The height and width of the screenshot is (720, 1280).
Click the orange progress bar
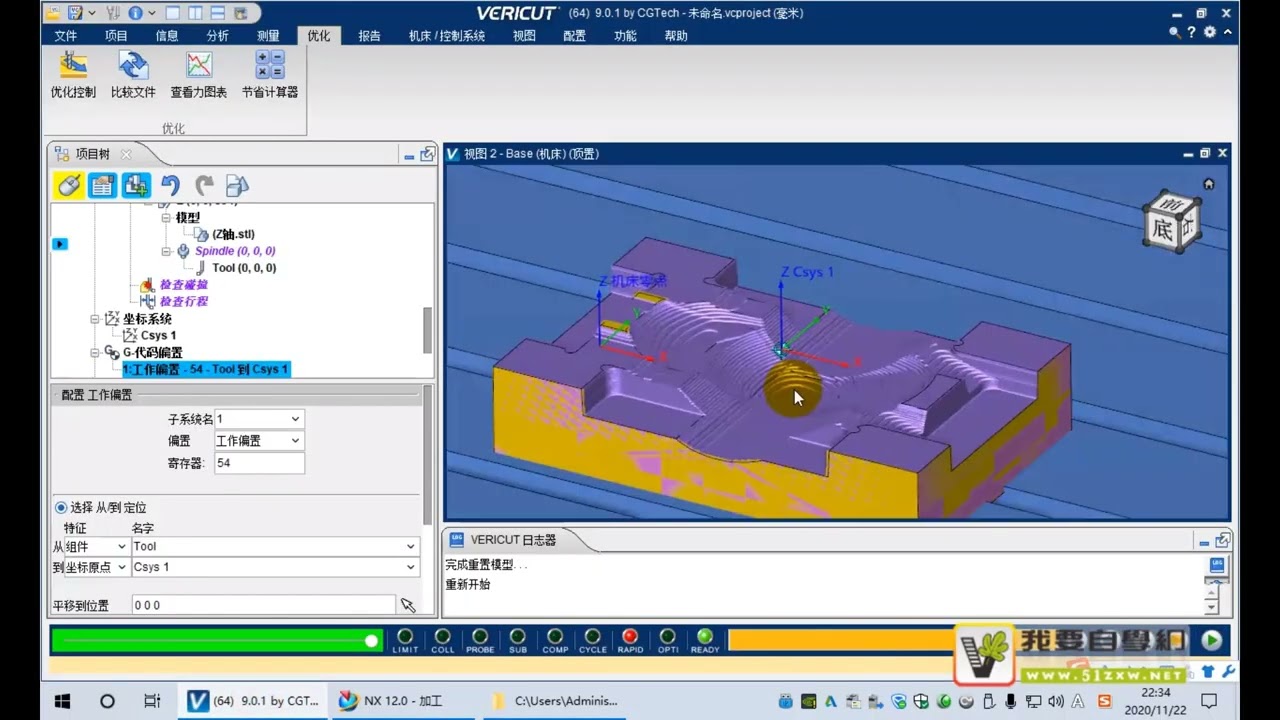[840, 640]
